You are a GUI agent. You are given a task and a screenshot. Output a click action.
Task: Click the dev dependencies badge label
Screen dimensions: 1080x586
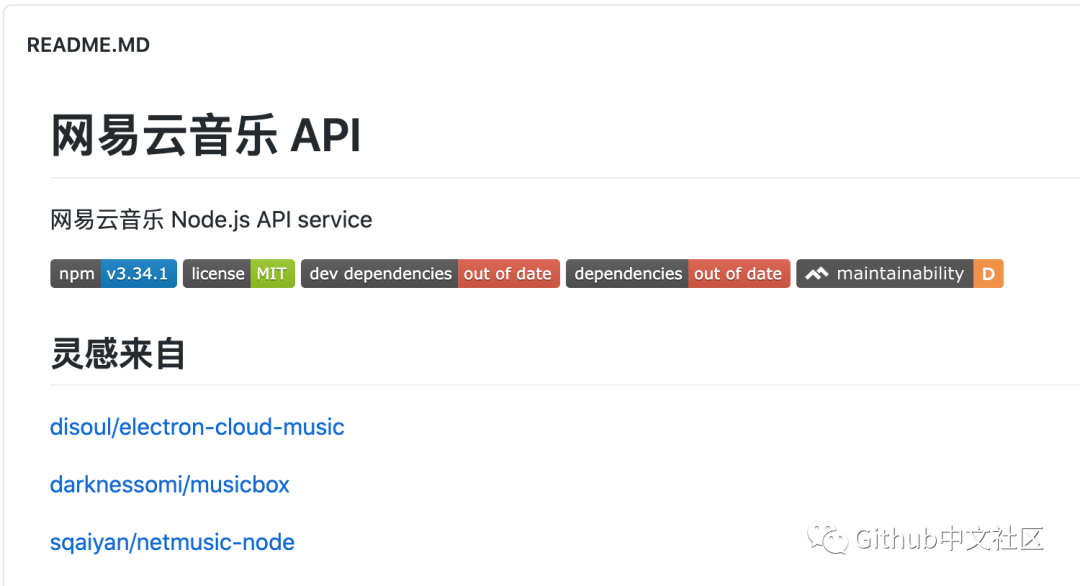coord(380,274)
